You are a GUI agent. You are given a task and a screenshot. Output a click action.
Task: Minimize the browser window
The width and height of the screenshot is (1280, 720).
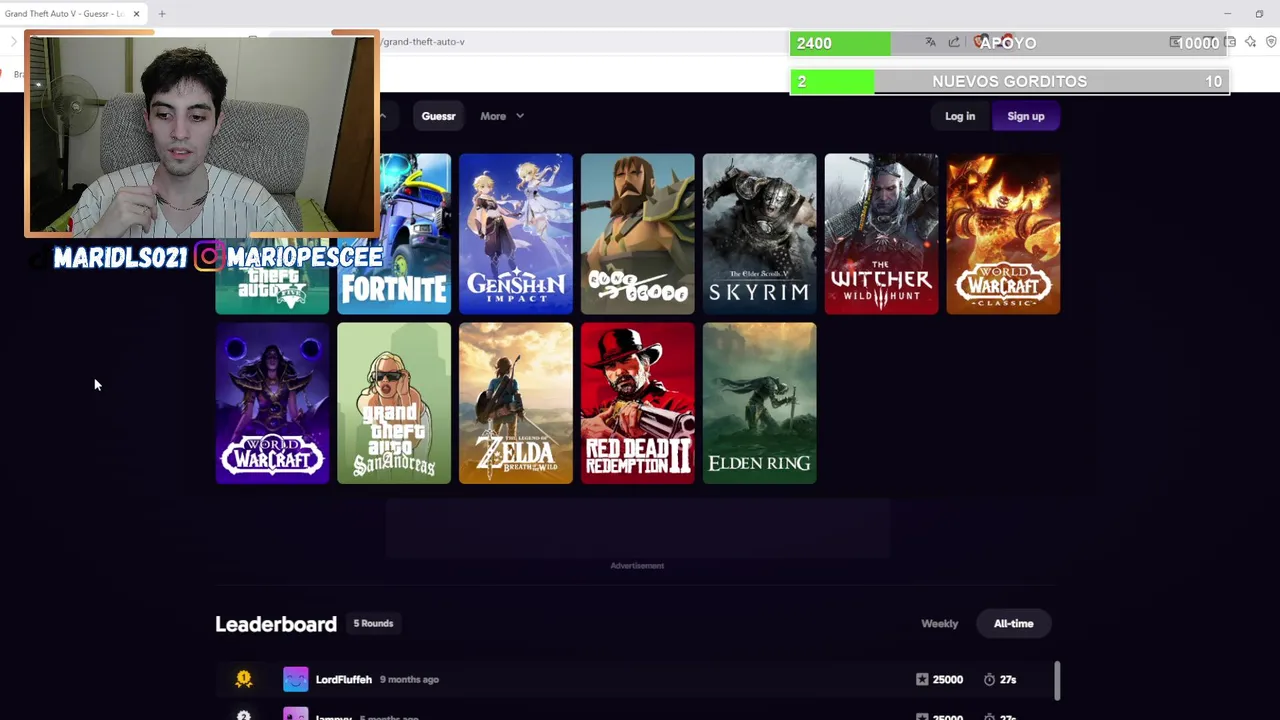[x=1227, y=13]
